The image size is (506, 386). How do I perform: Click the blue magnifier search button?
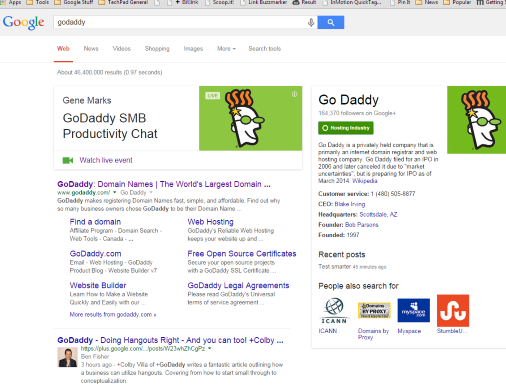pyautogui.click(x=331, y=22)
